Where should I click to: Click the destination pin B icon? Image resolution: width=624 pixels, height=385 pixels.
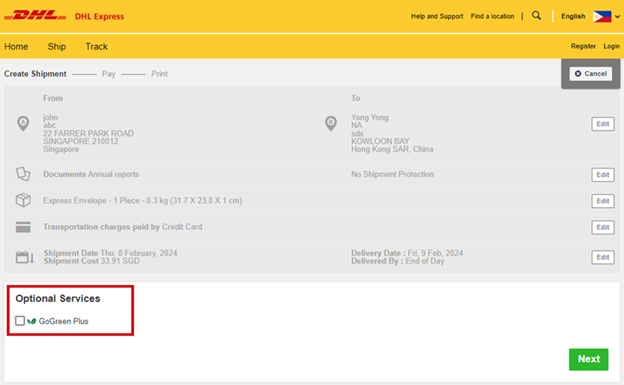click(x=331, y=123)
